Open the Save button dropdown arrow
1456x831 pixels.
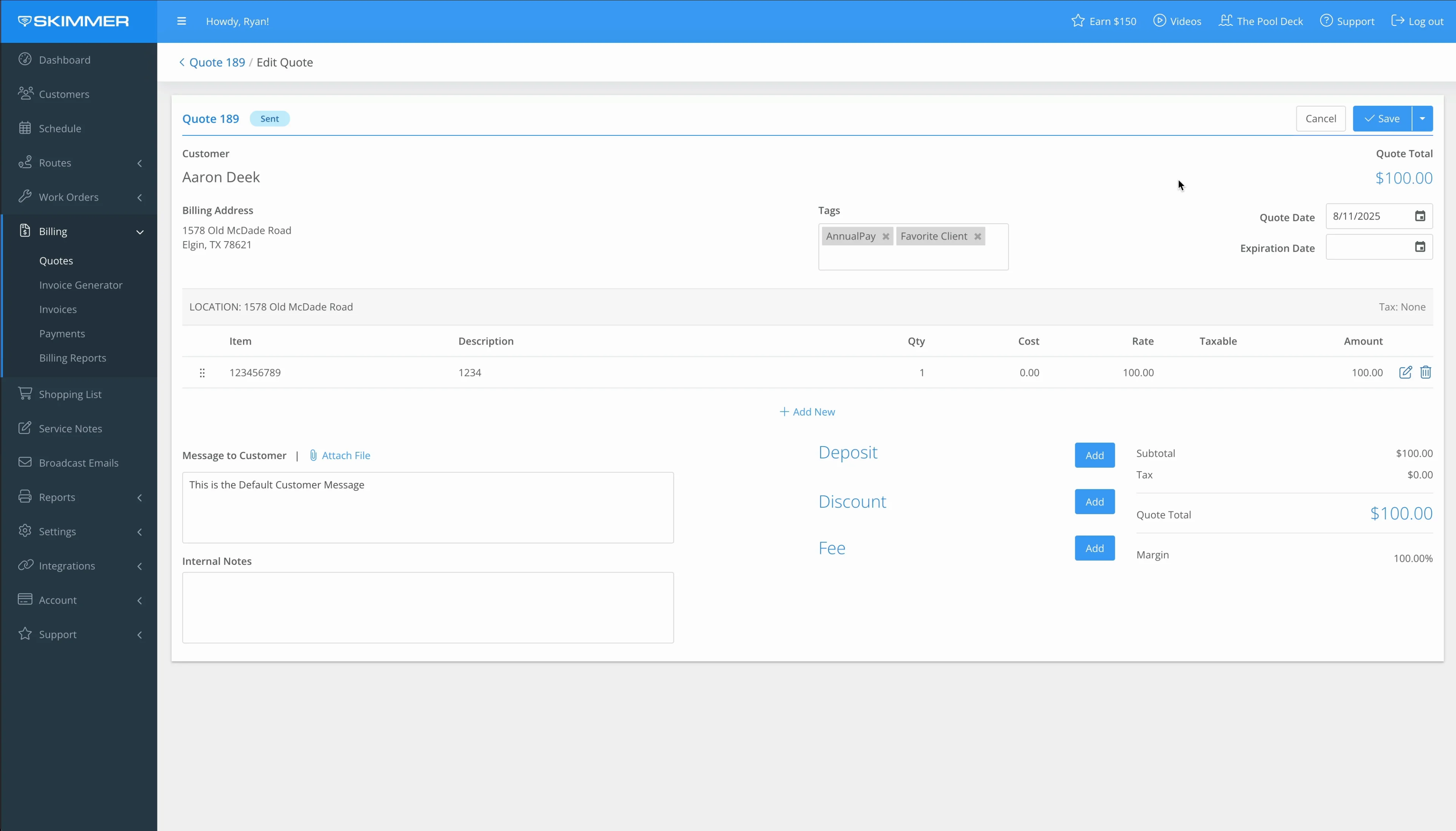(x=1422, y=119)
